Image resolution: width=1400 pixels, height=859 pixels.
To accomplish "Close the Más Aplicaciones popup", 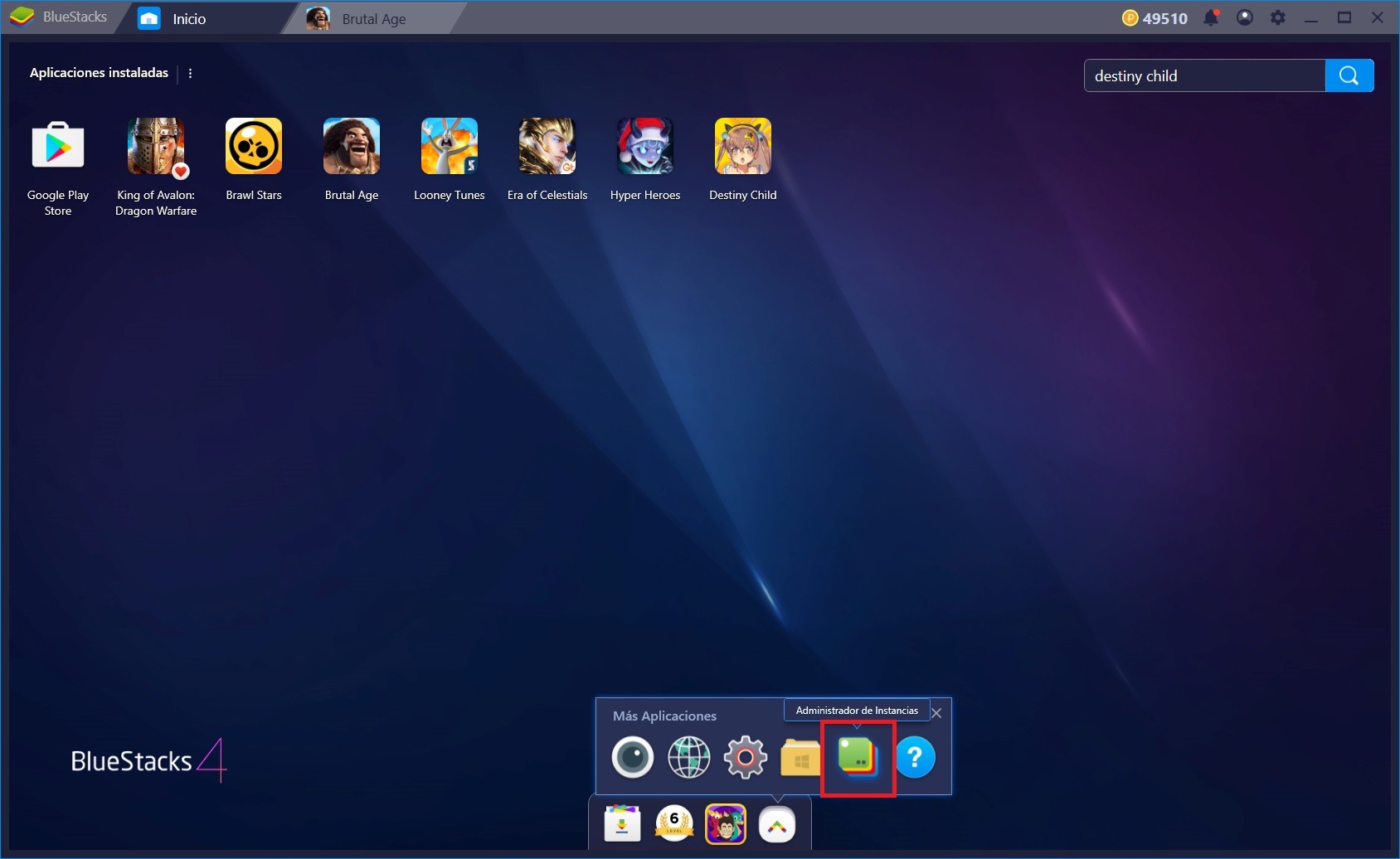I will tap(936, 713).
